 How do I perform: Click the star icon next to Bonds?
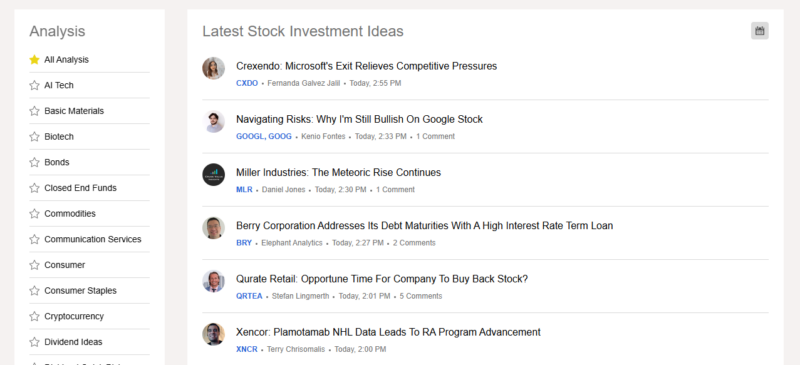[34, 162]
